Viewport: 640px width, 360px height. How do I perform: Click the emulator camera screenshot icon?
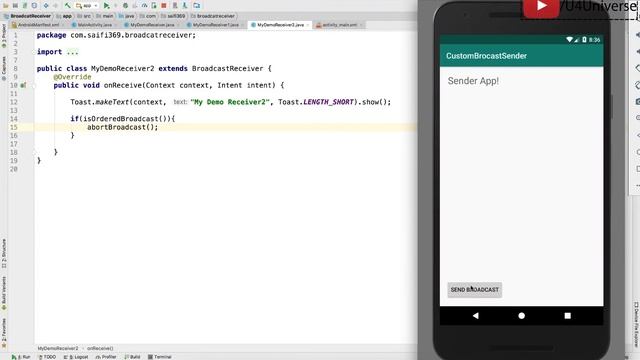click(638, 101)
